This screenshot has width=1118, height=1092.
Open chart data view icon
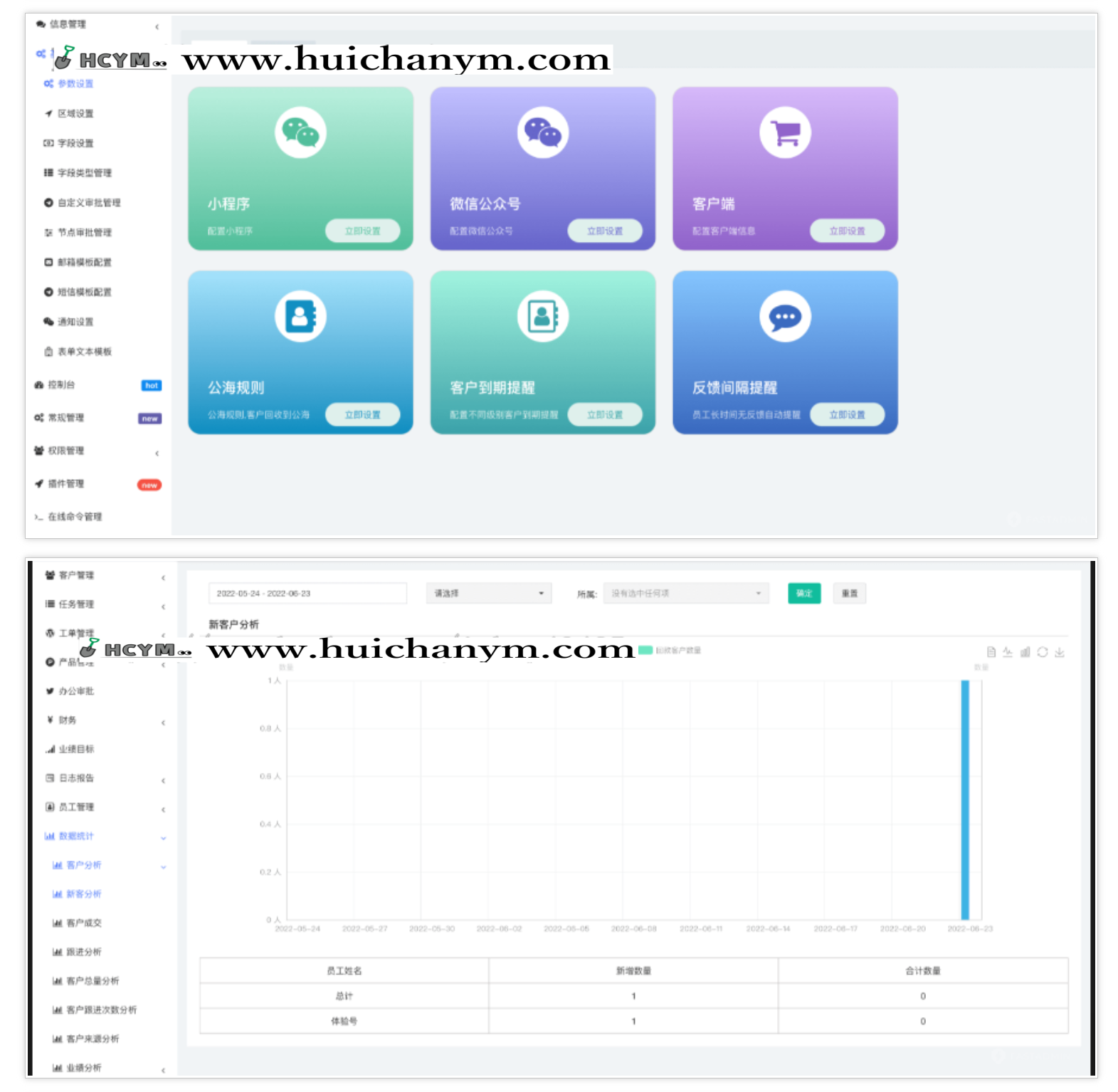991,652
